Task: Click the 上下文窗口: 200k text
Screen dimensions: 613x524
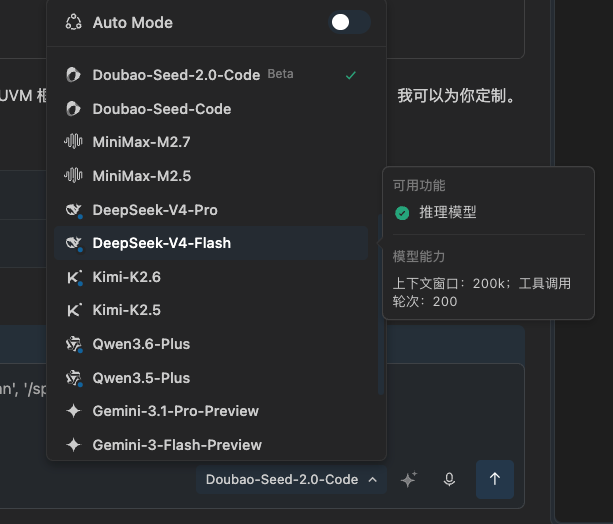Action: [x=449, y=284]
